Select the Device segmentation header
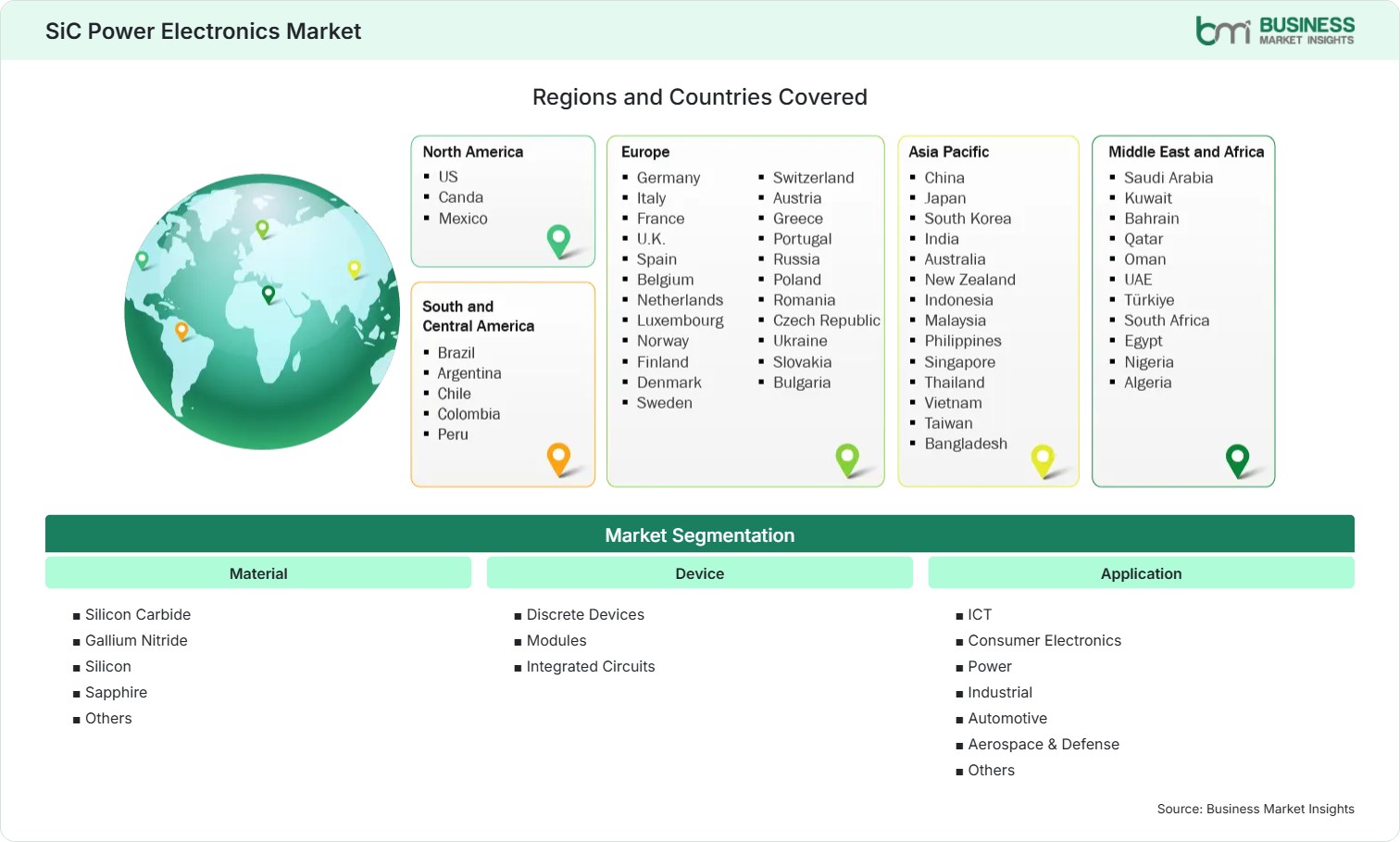Image resolution: width=1400 pixels, height=842 pixels. (x=700, y=573)
